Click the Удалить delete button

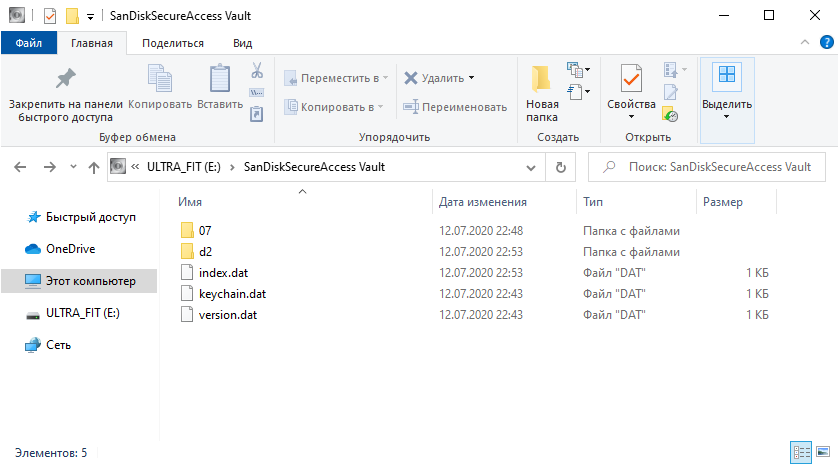pos(434,78)
